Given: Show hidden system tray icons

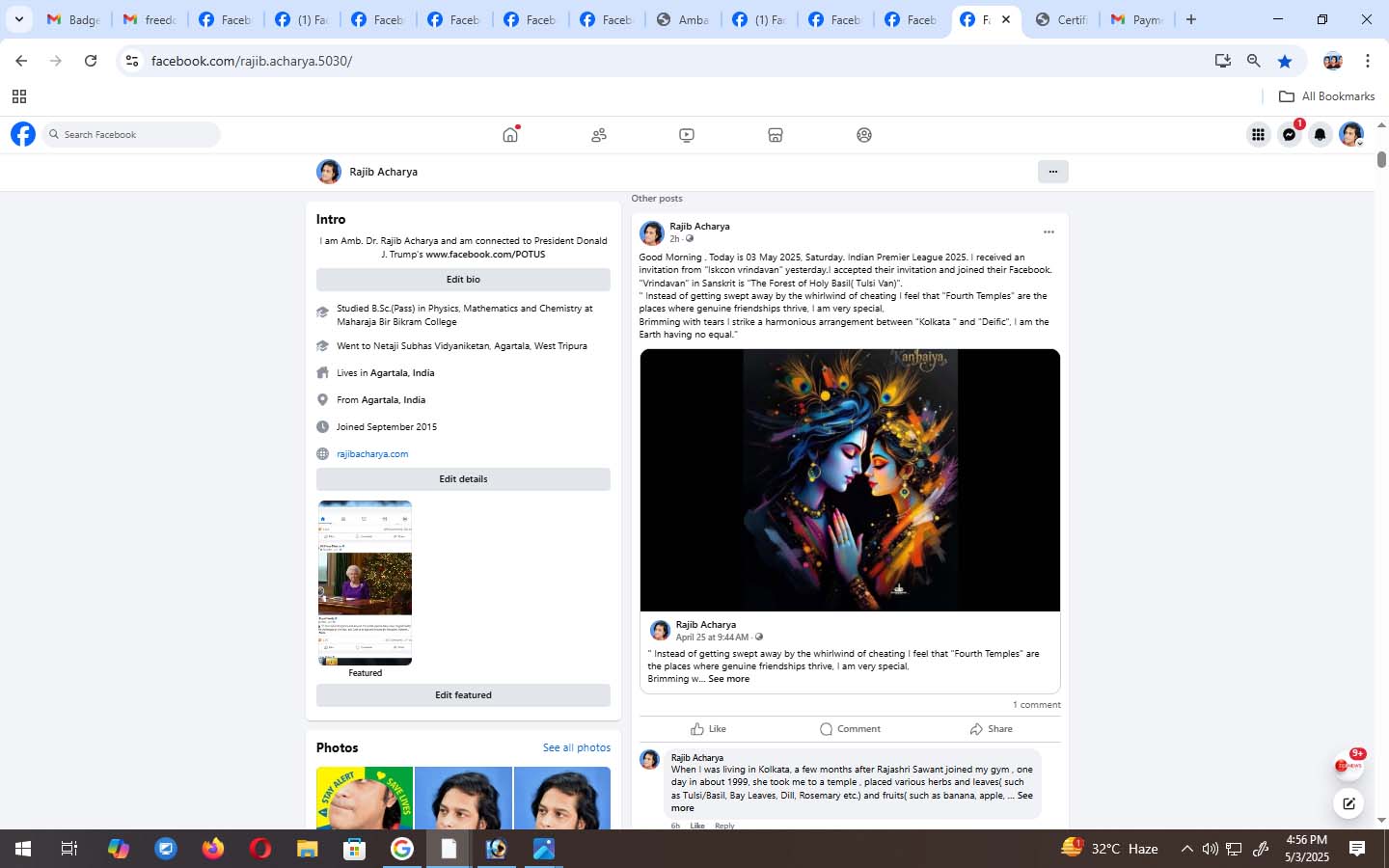Looking at the screenshot, I should pos(1186,849).
